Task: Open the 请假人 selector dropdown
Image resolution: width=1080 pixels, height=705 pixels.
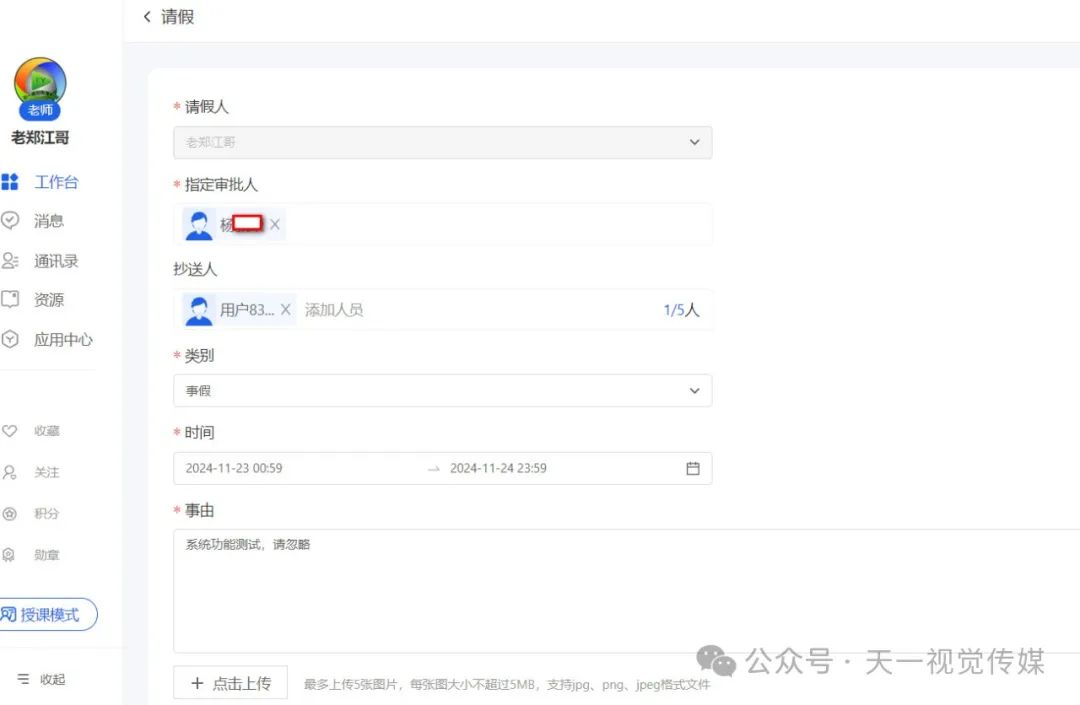Action: (694, 142)
